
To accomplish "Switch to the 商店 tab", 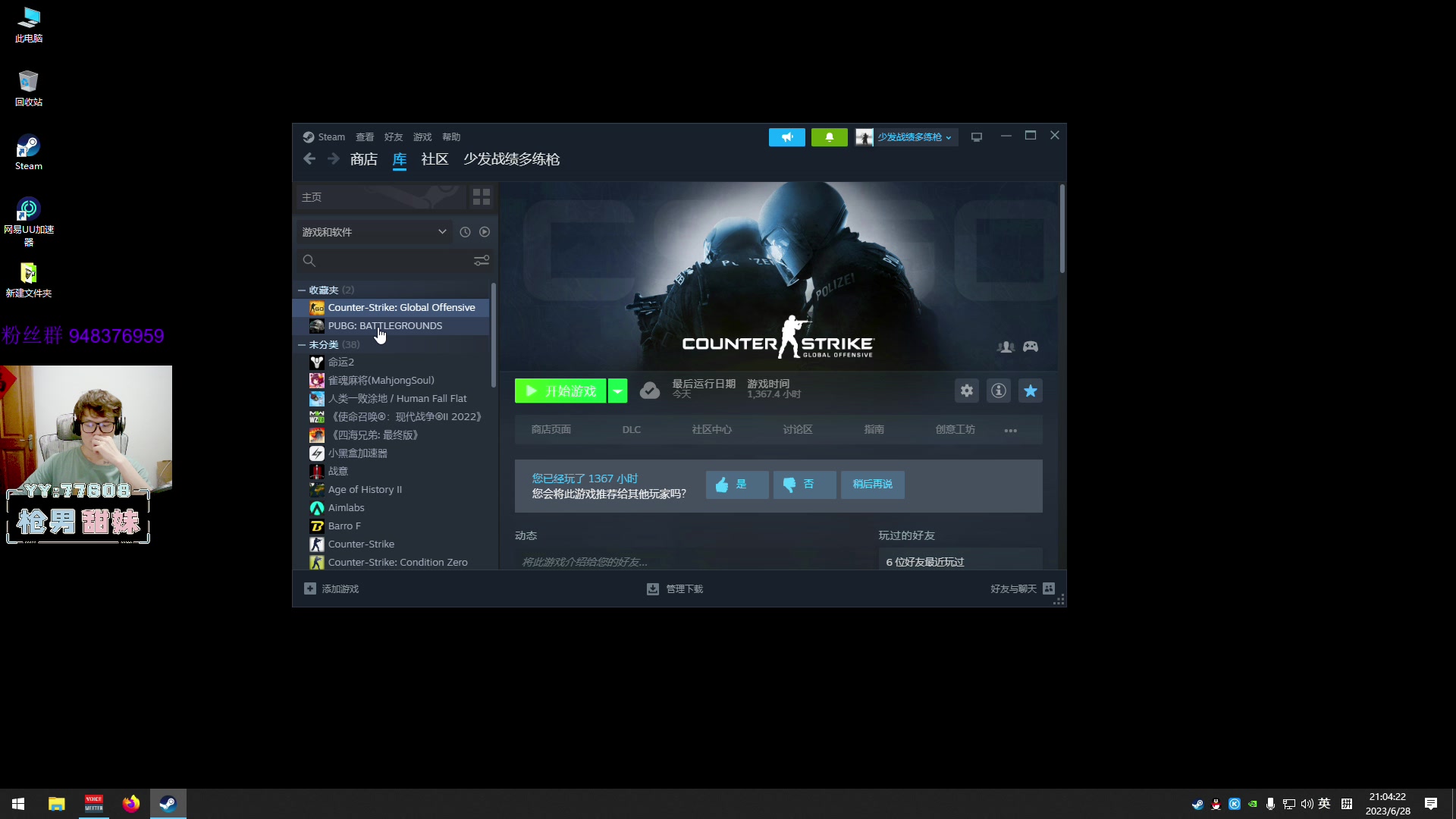I will pyautogui.click(x=364, y=159).
